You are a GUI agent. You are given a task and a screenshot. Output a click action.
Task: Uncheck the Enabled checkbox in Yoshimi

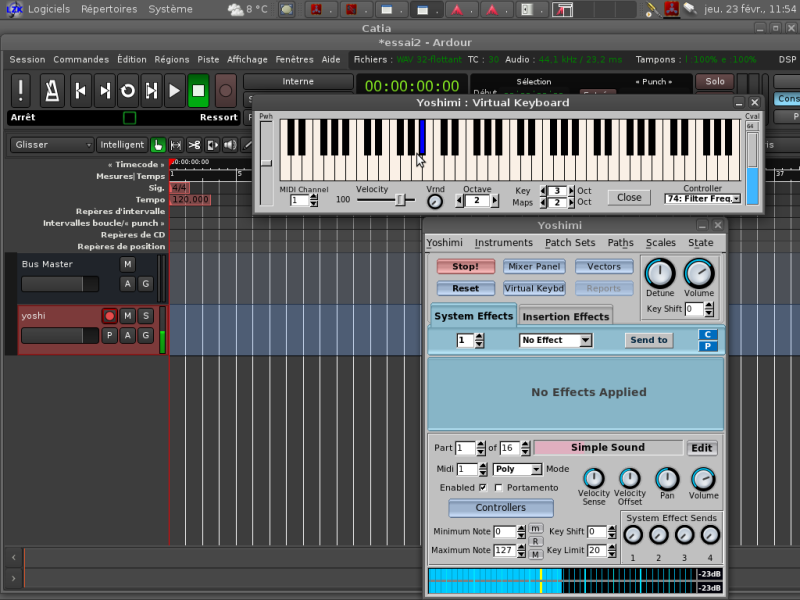click(483, 488)
